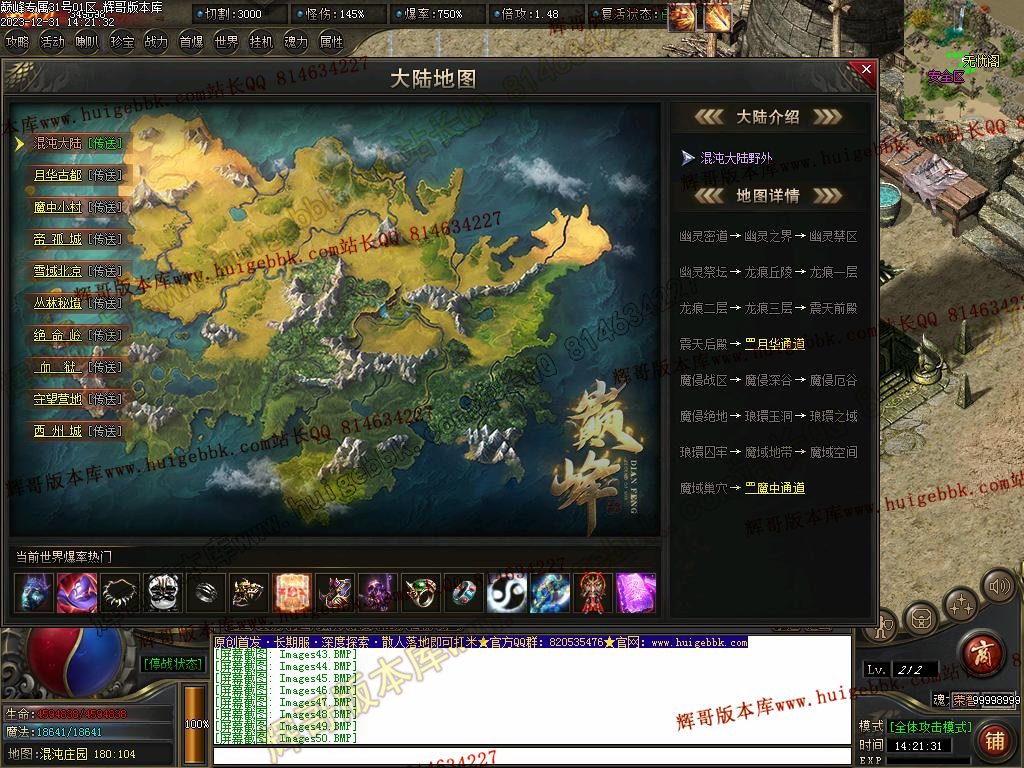Select the purple crystal item at row end
The image size is (1024, 768).
click(635, 593)
